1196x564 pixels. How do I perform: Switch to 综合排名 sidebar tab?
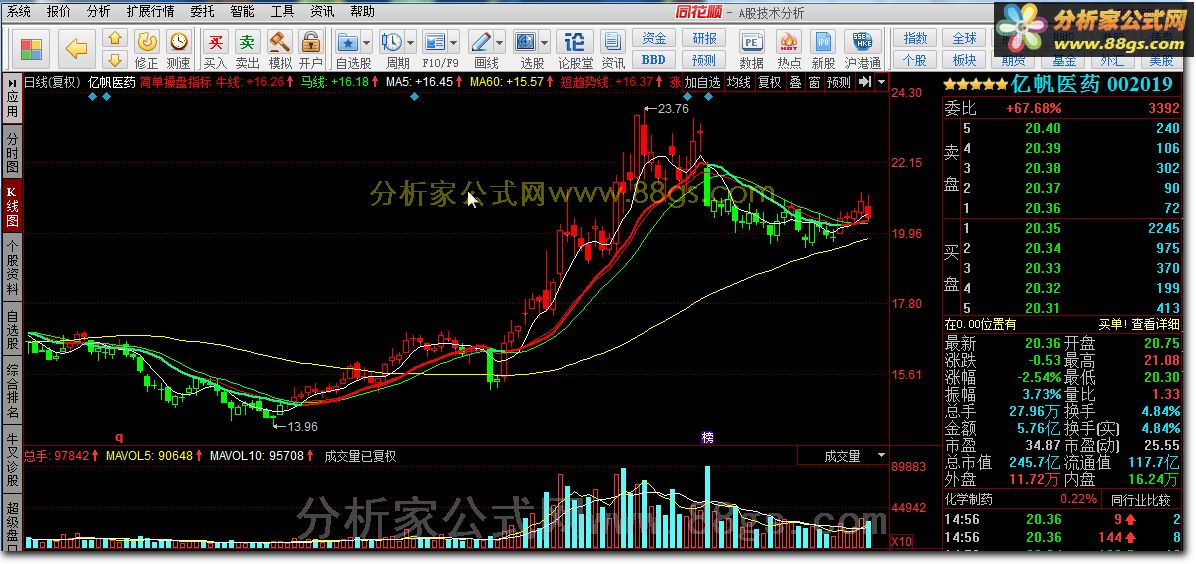click(12, 391)
